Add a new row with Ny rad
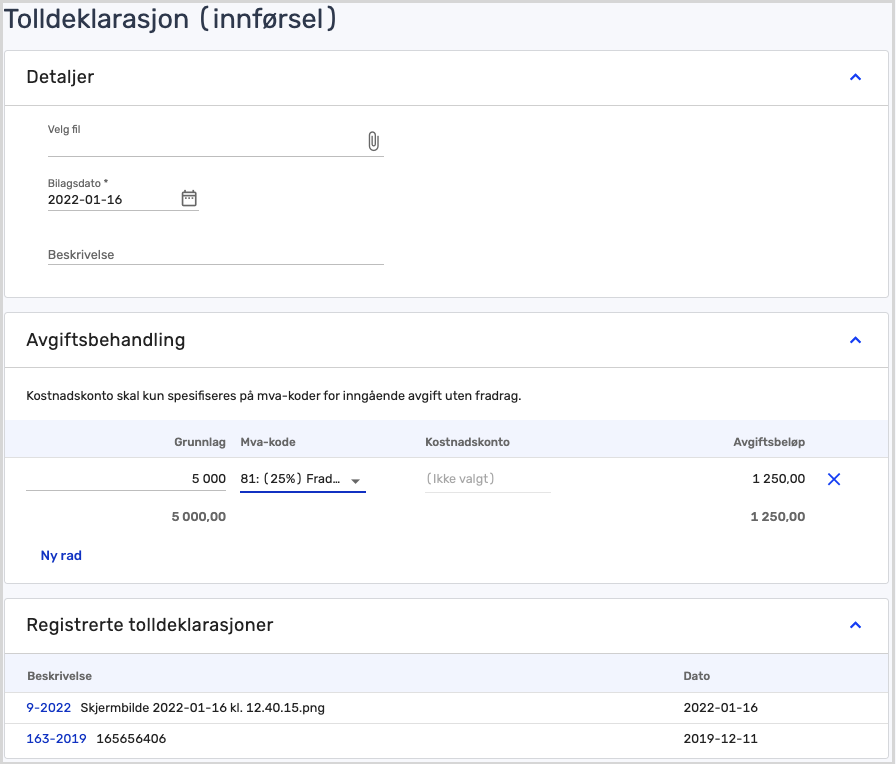896x764 pixels. [61, 555]
